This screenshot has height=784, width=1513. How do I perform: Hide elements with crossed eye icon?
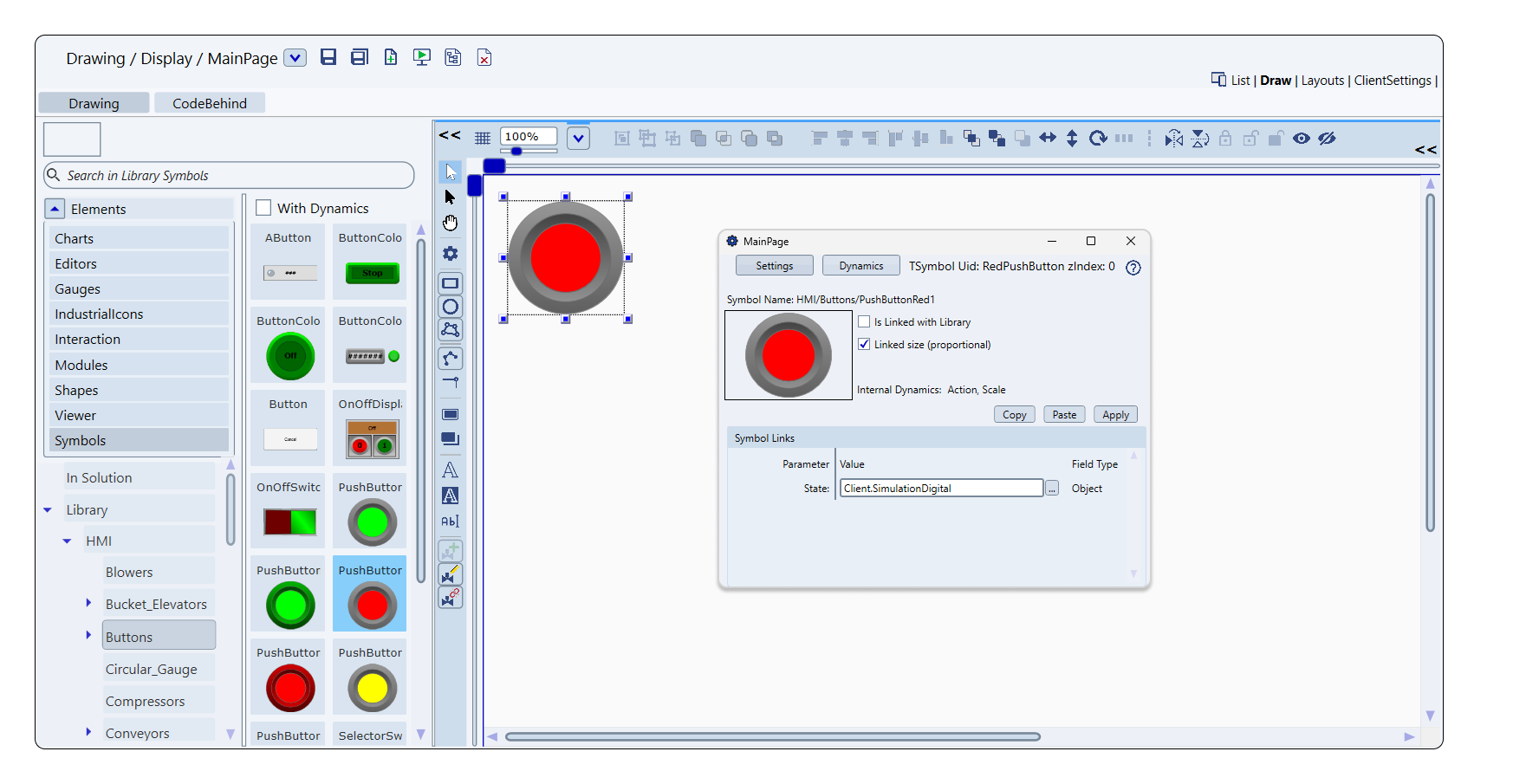coord(1327,139)
